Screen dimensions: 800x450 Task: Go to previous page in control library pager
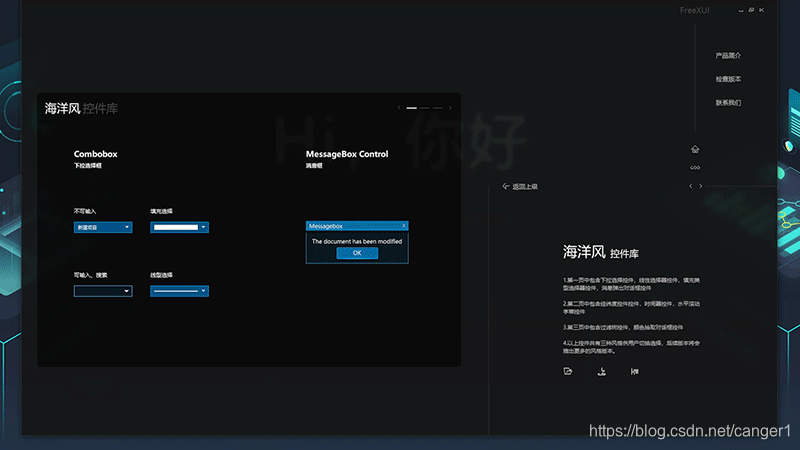(x=399, y=108)
